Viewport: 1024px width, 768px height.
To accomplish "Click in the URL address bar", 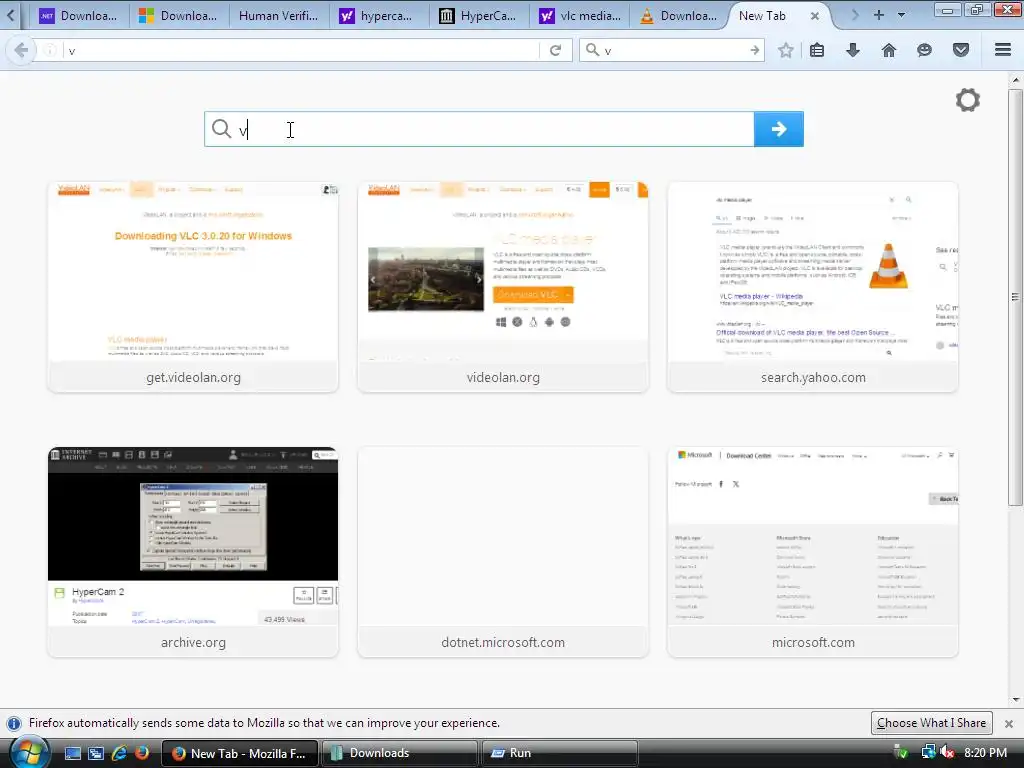I will [300, 50].
